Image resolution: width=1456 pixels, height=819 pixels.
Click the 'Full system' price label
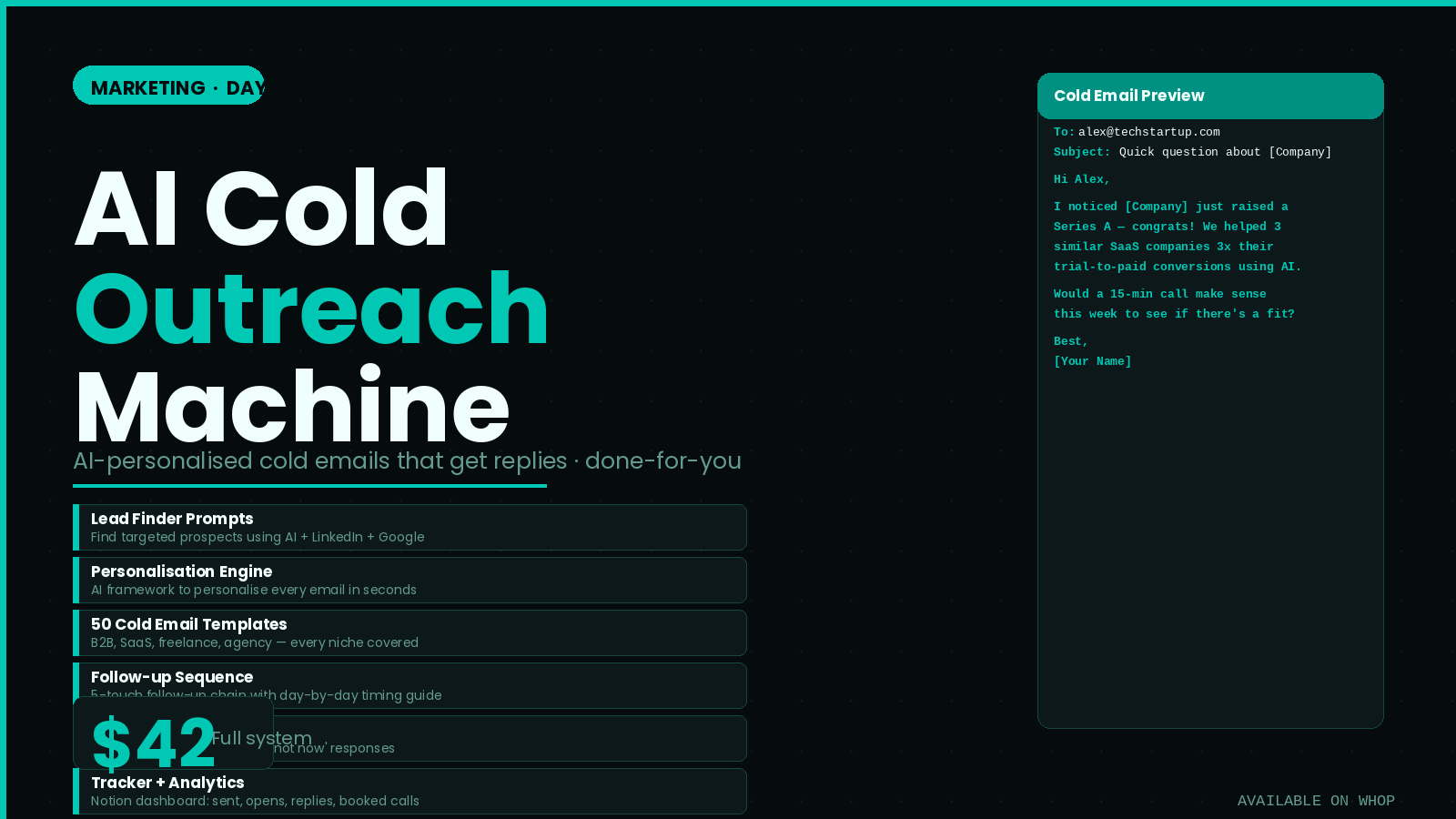[x=262, y=738]
